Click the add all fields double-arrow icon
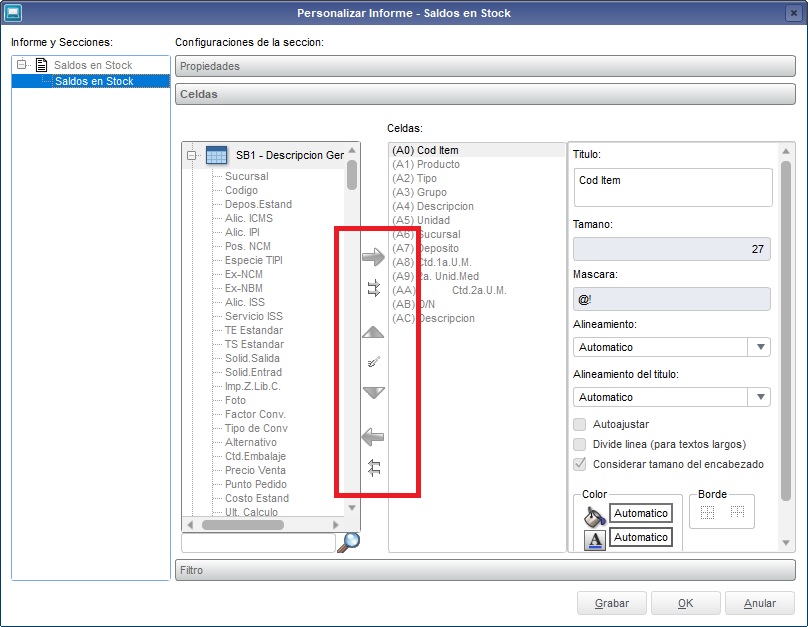The image size is (808, 627). click(374, 288)
